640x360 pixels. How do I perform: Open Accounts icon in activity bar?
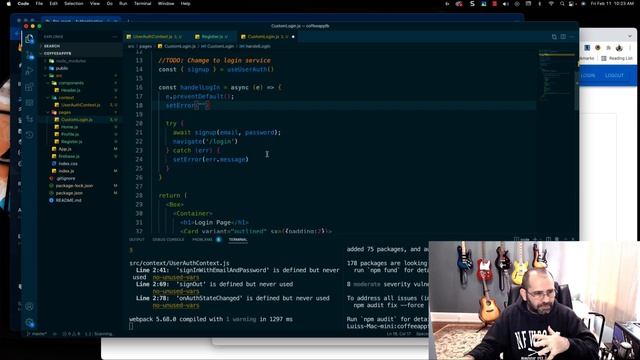tap(29, 307)
